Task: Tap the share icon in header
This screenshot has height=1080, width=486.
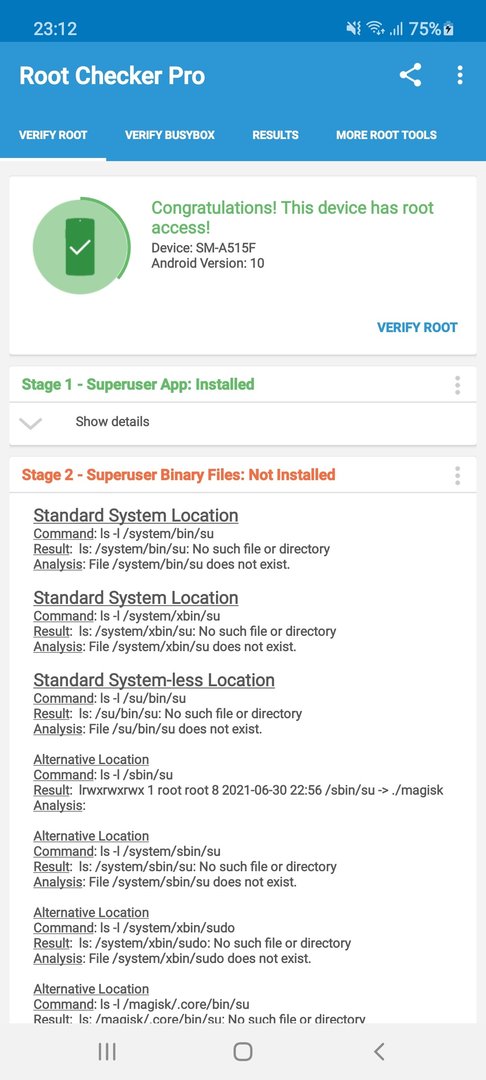Action: coord(410,75)
